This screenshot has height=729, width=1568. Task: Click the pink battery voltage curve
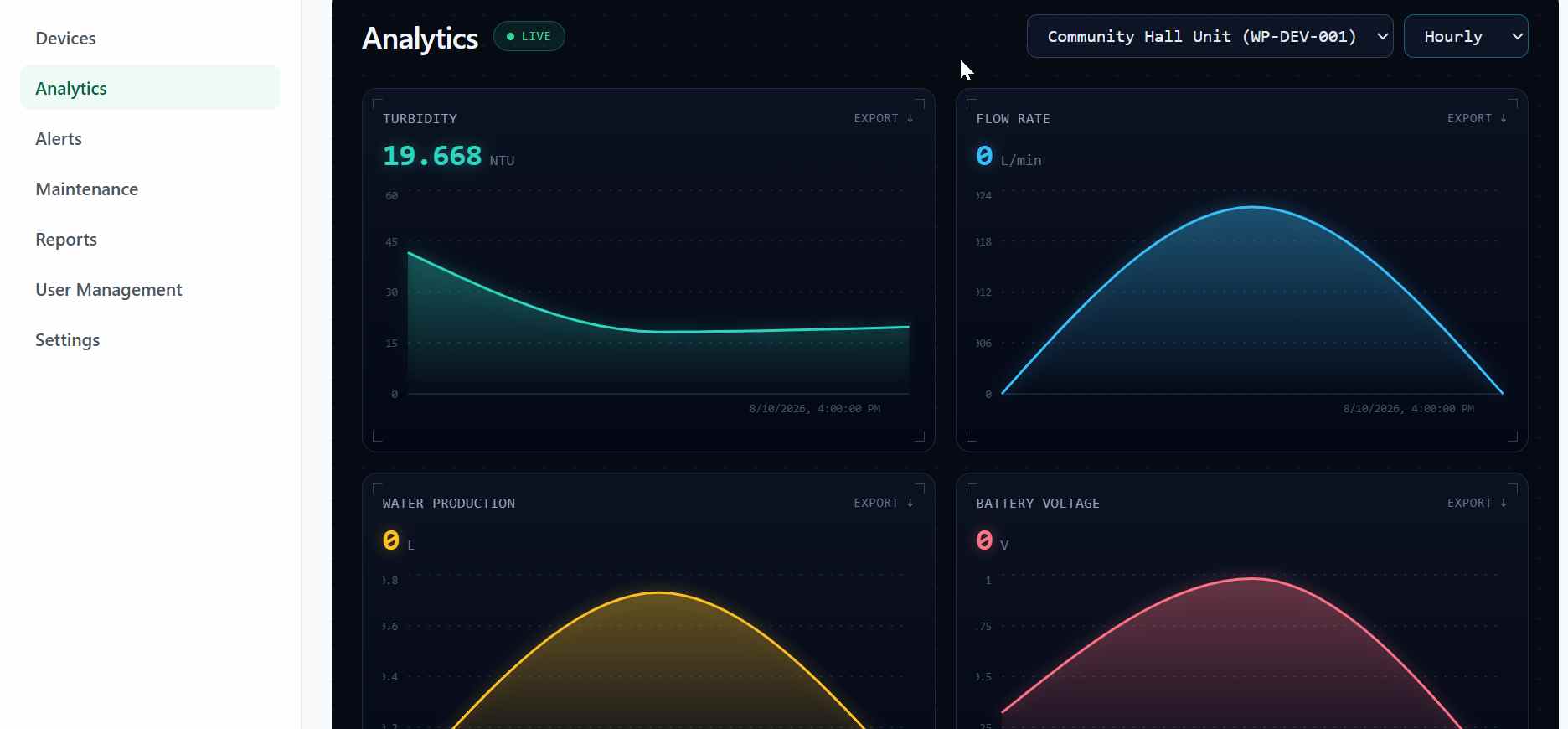pos(1233,653)
